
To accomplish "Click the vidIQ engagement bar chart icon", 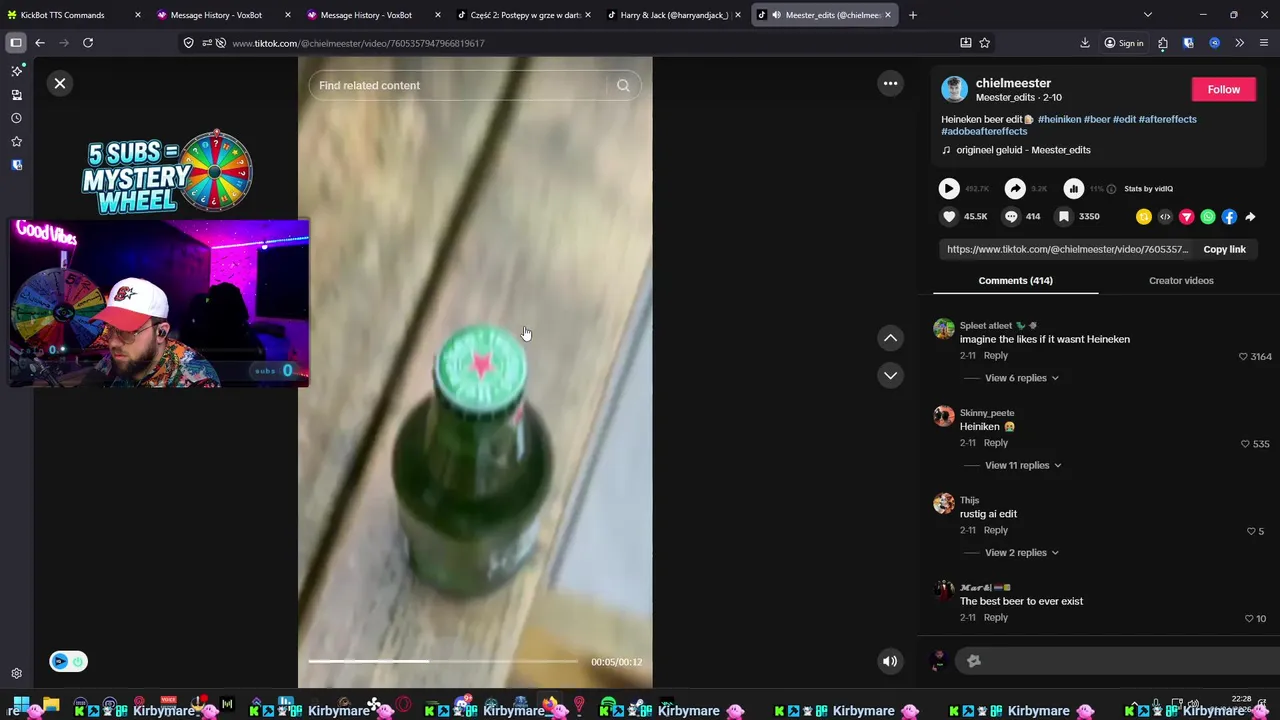I will tap(1073, 188).
